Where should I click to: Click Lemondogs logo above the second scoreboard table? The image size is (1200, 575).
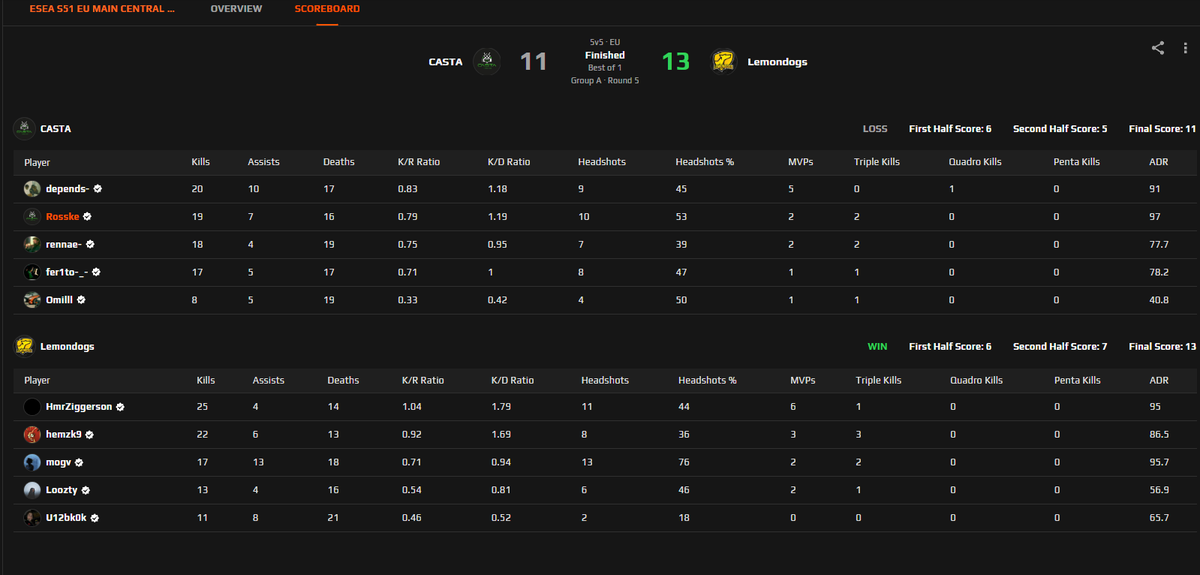24,346
